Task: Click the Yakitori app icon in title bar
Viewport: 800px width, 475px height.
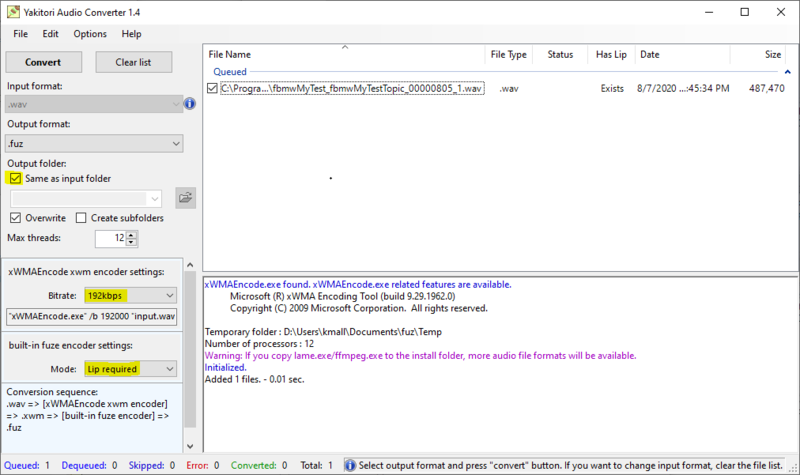Action: tap(13, 12)
